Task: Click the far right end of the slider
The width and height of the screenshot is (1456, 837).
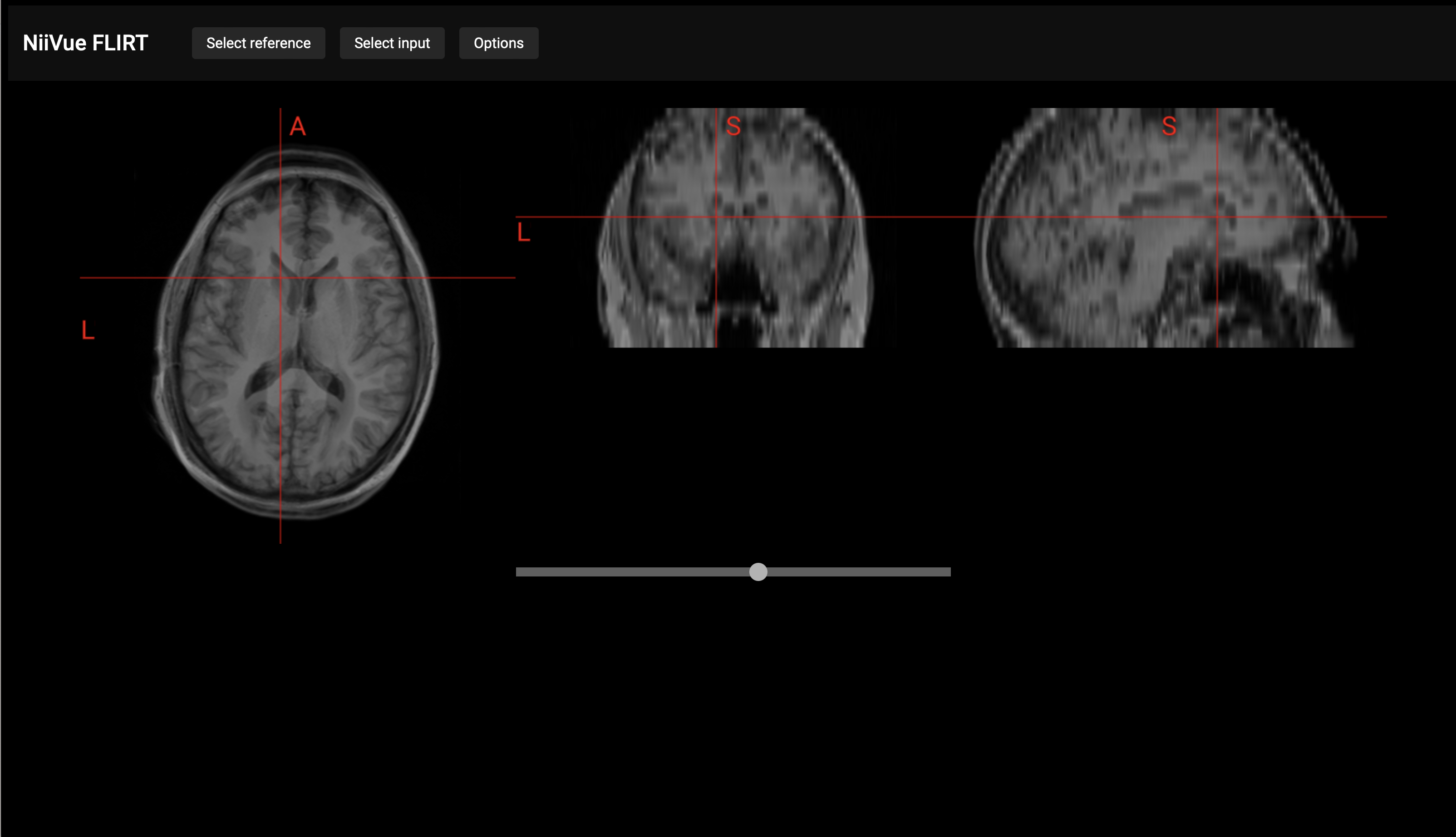Action: (x=948, y=572)
